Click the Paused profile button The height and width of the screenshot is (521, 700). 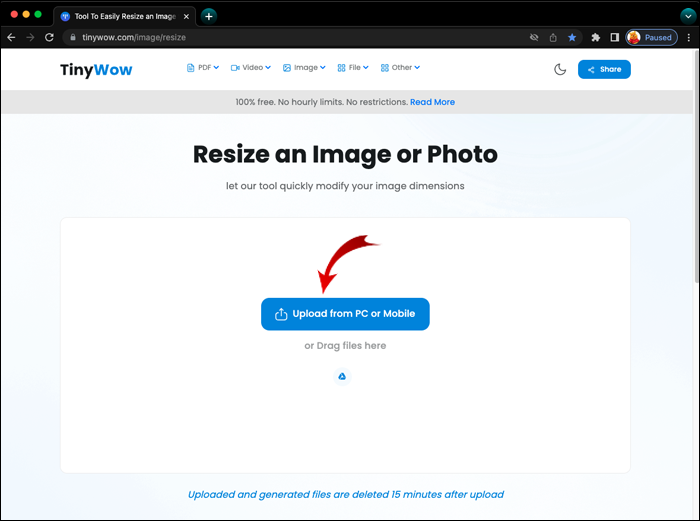pos(651,38)
